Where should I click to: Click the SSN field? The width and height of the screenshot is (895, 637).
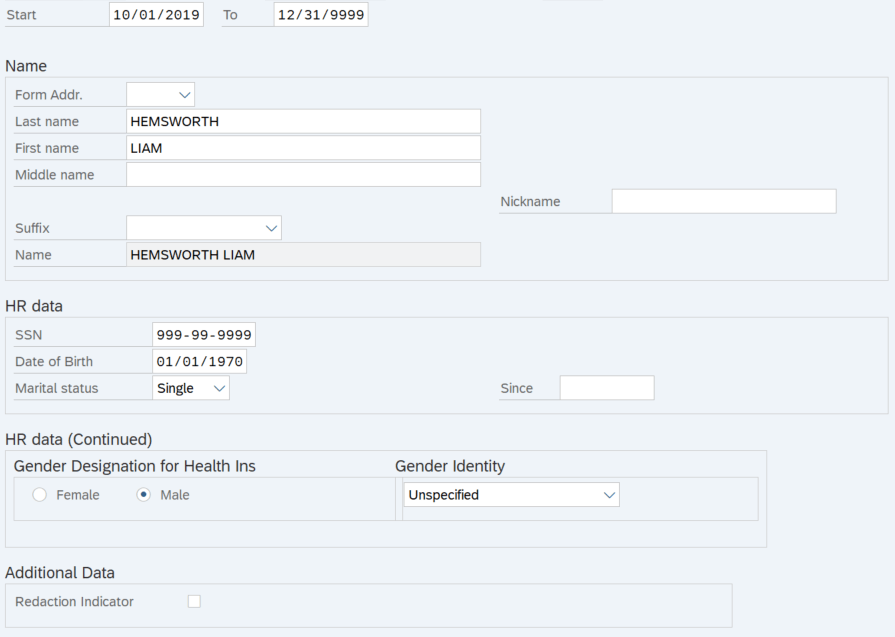click(203, 334)
